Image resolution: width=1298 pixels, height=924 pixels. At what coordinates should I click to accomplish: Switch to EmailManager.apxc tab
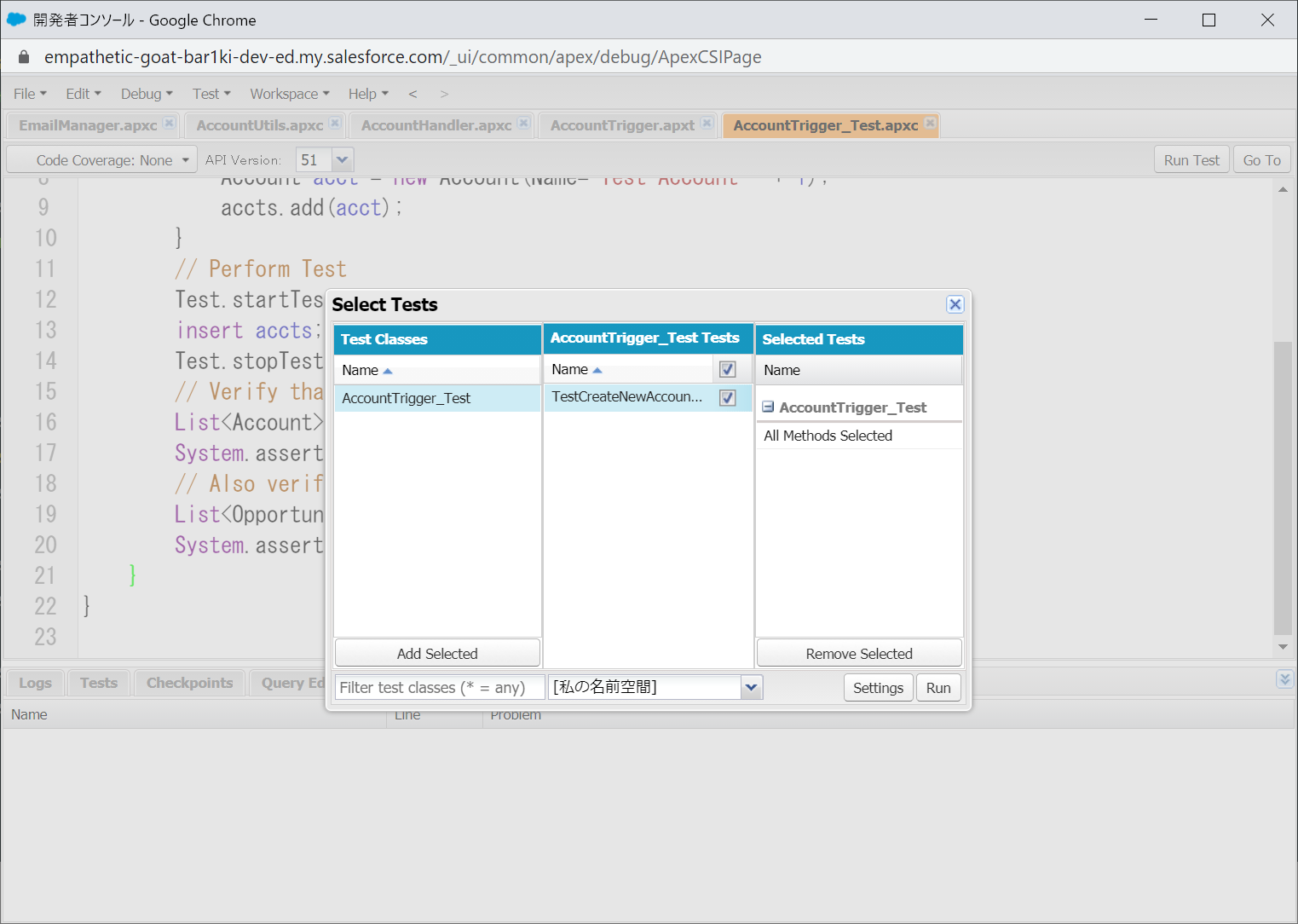(88, 125)
